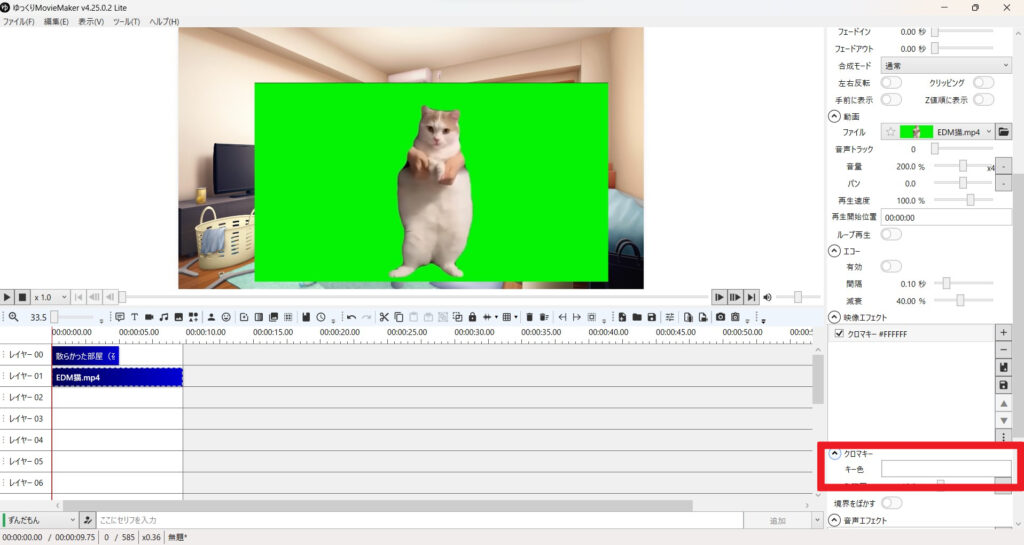Click the Play button below the preview
This screenshot has height=545, width=1024.
(7, 297)
